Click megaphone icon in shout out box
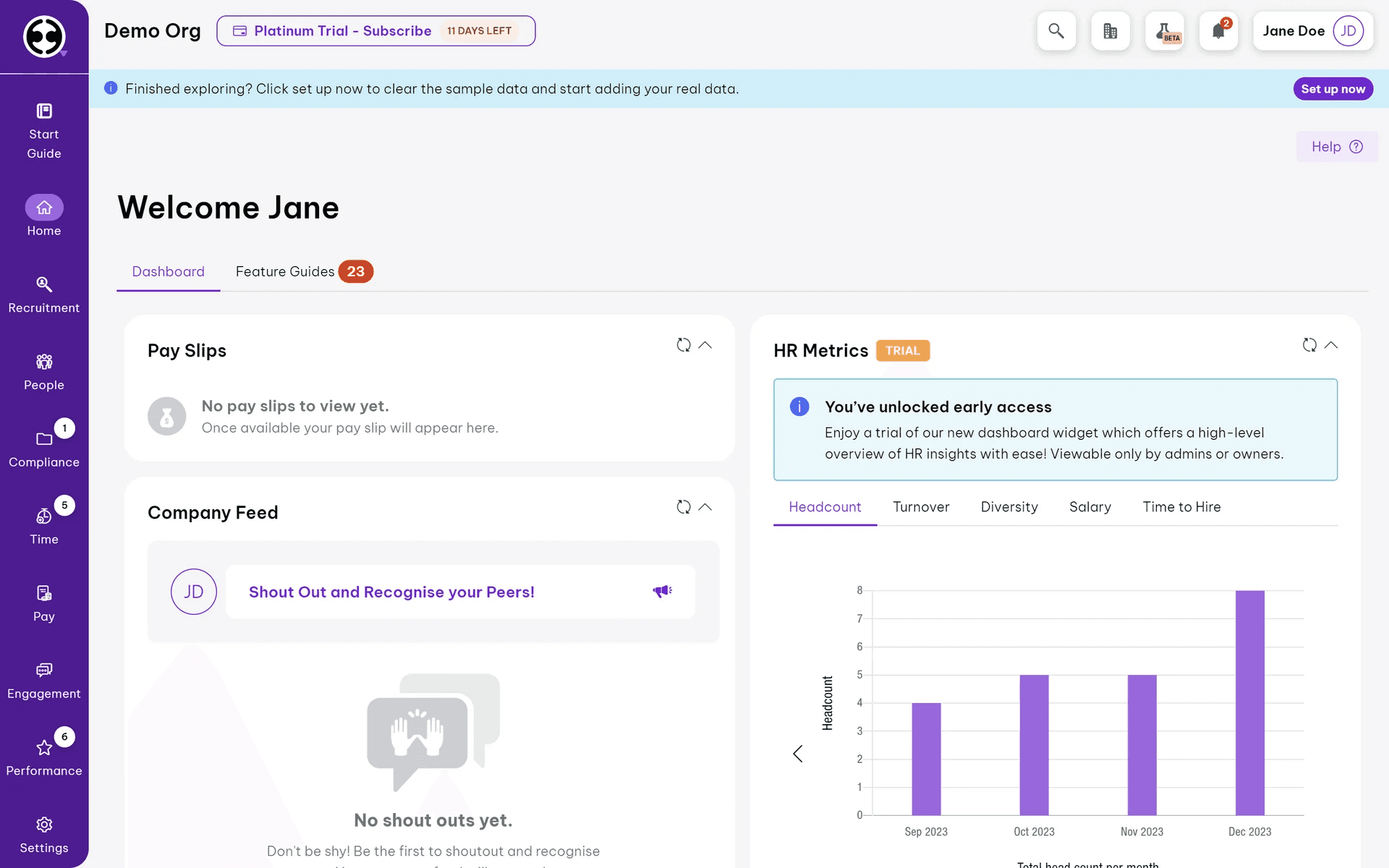1389x868 pixels. click(x=662, y=592)
